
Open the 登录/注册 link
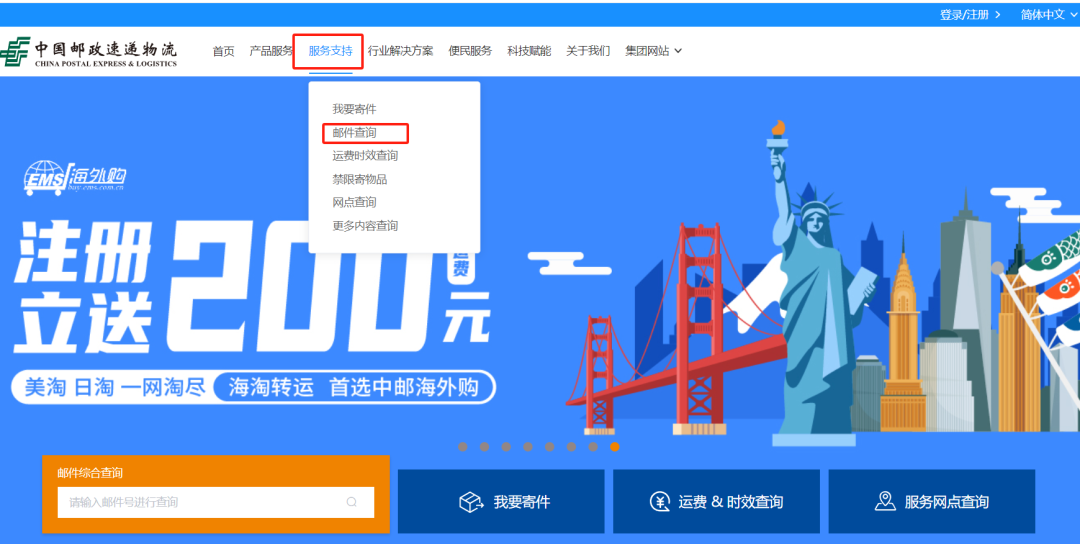970,14
